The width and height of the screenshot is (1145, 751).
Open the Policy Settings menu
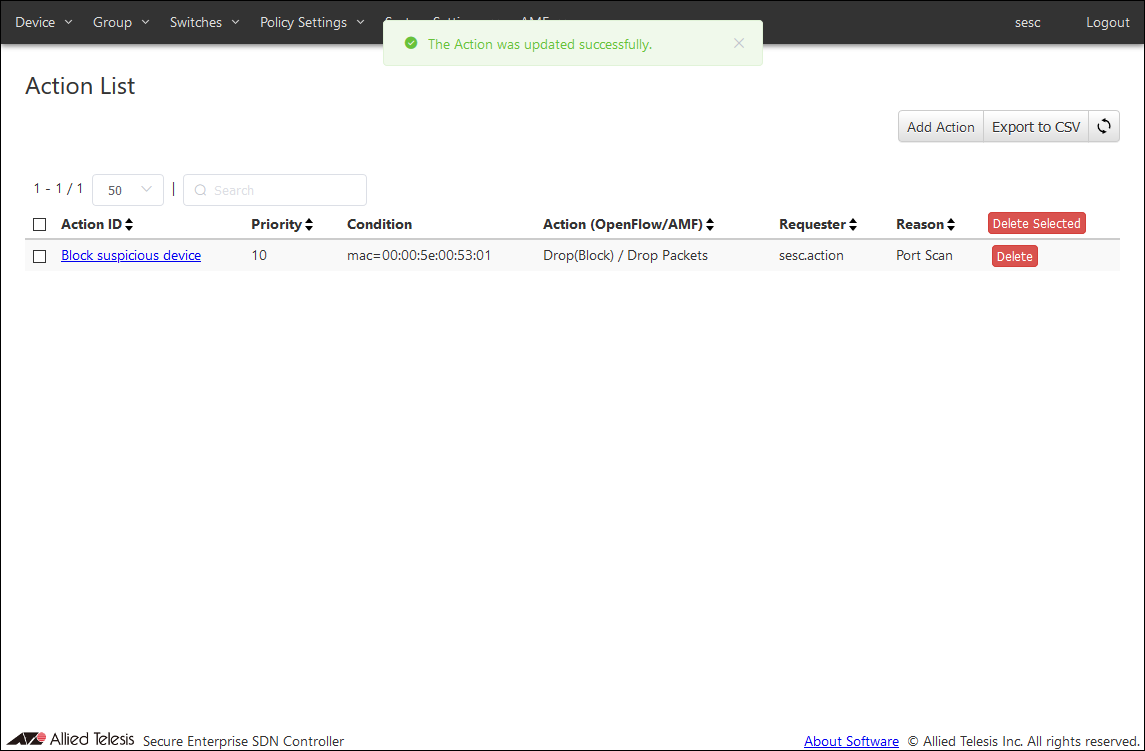coord(312,22)
